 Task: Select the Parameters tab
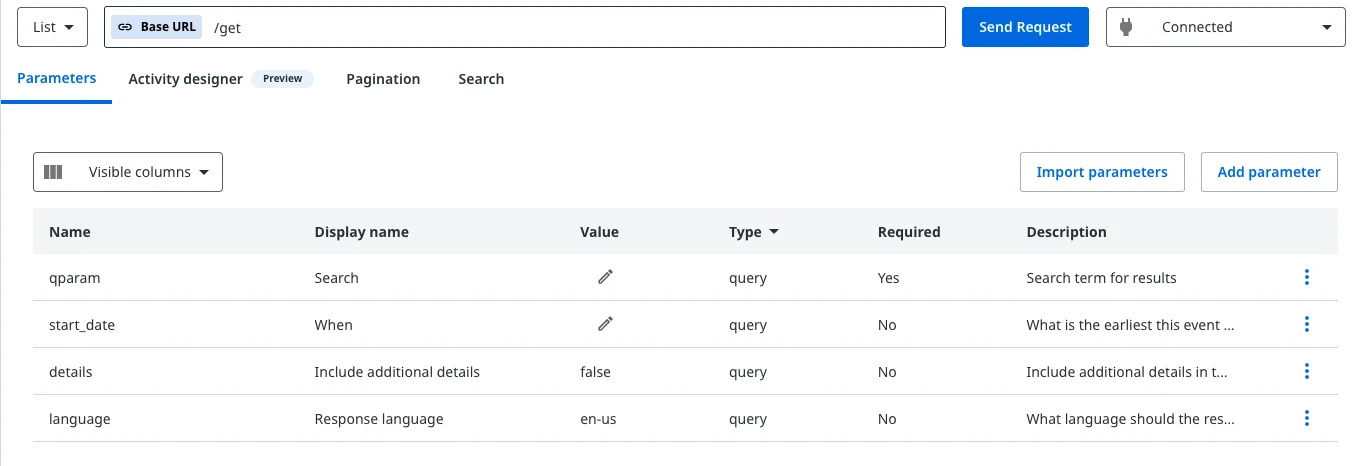[x=57, y=78]
